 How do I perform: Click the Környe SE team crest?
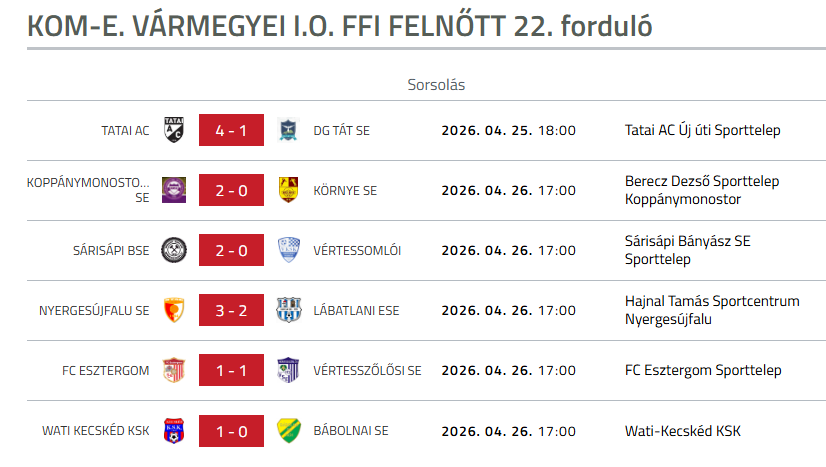click(x=288, y=190)
